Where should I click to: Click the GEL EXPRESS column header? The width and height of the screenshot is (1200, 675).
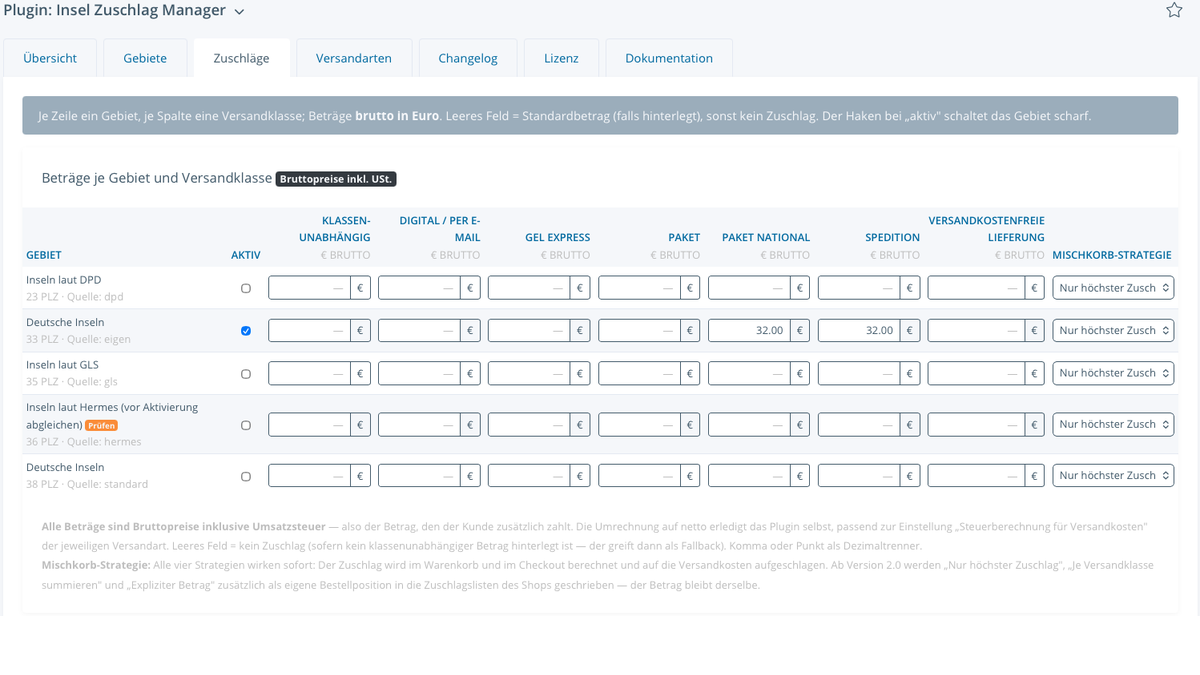[558, 237]
